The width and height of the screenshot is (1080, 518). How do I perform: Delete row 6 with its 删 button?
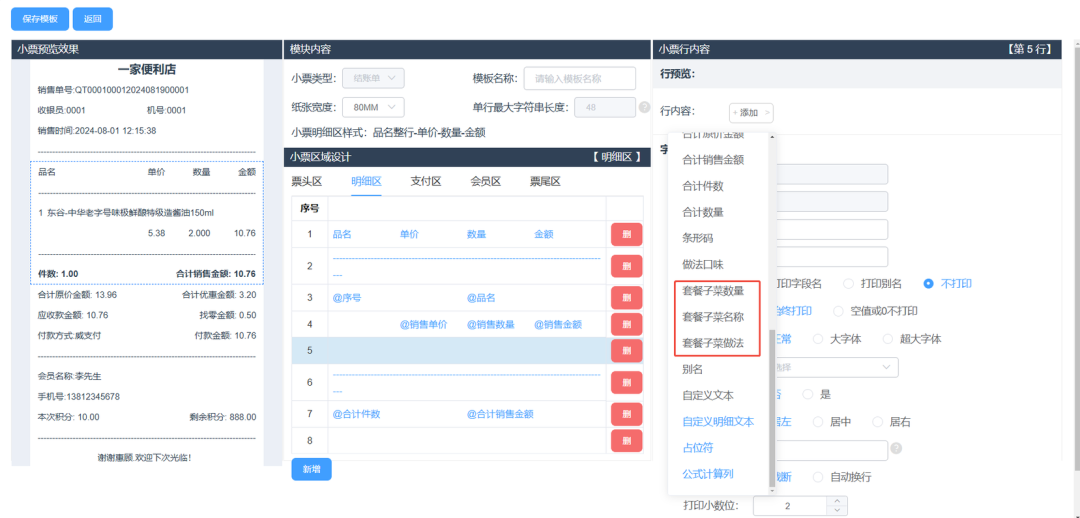pyautogui.click(x=626, y=382)
